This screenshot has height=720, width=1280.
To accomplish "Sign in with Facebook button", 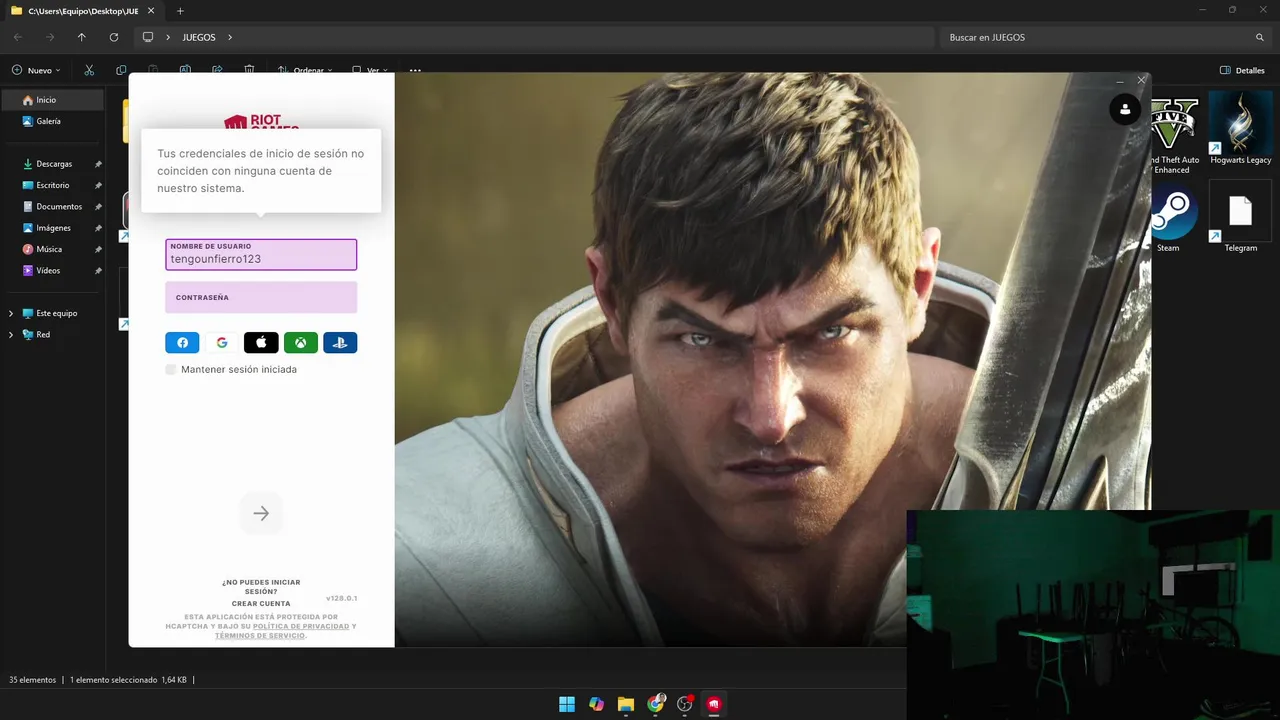I will (182, 343).
